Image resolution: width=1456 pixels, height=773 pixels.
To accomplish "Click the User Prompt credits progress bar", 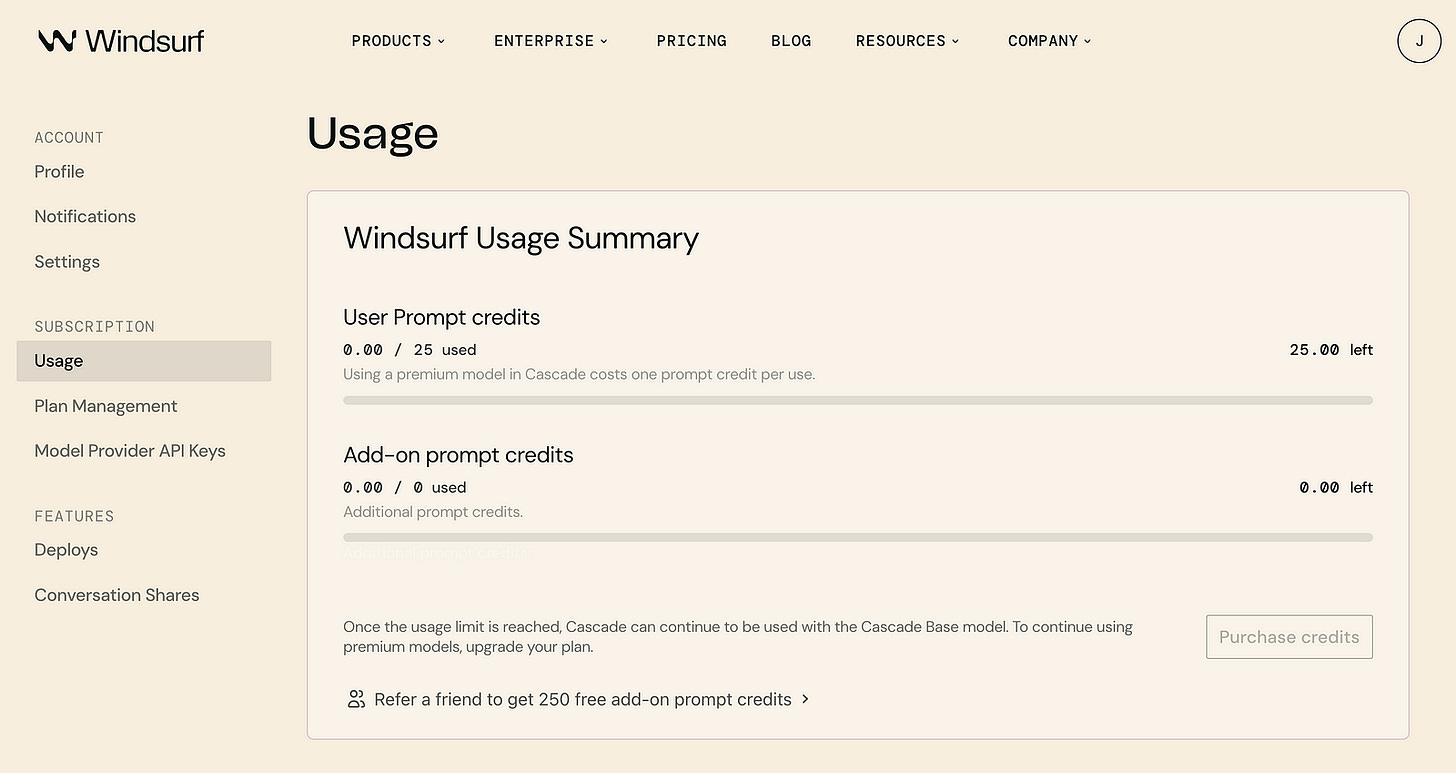I will click(857, 400).
